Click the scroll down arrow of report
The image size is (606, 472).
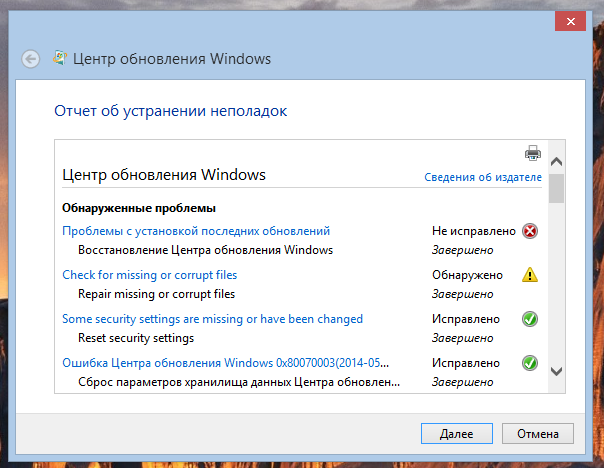pos(557,371)
